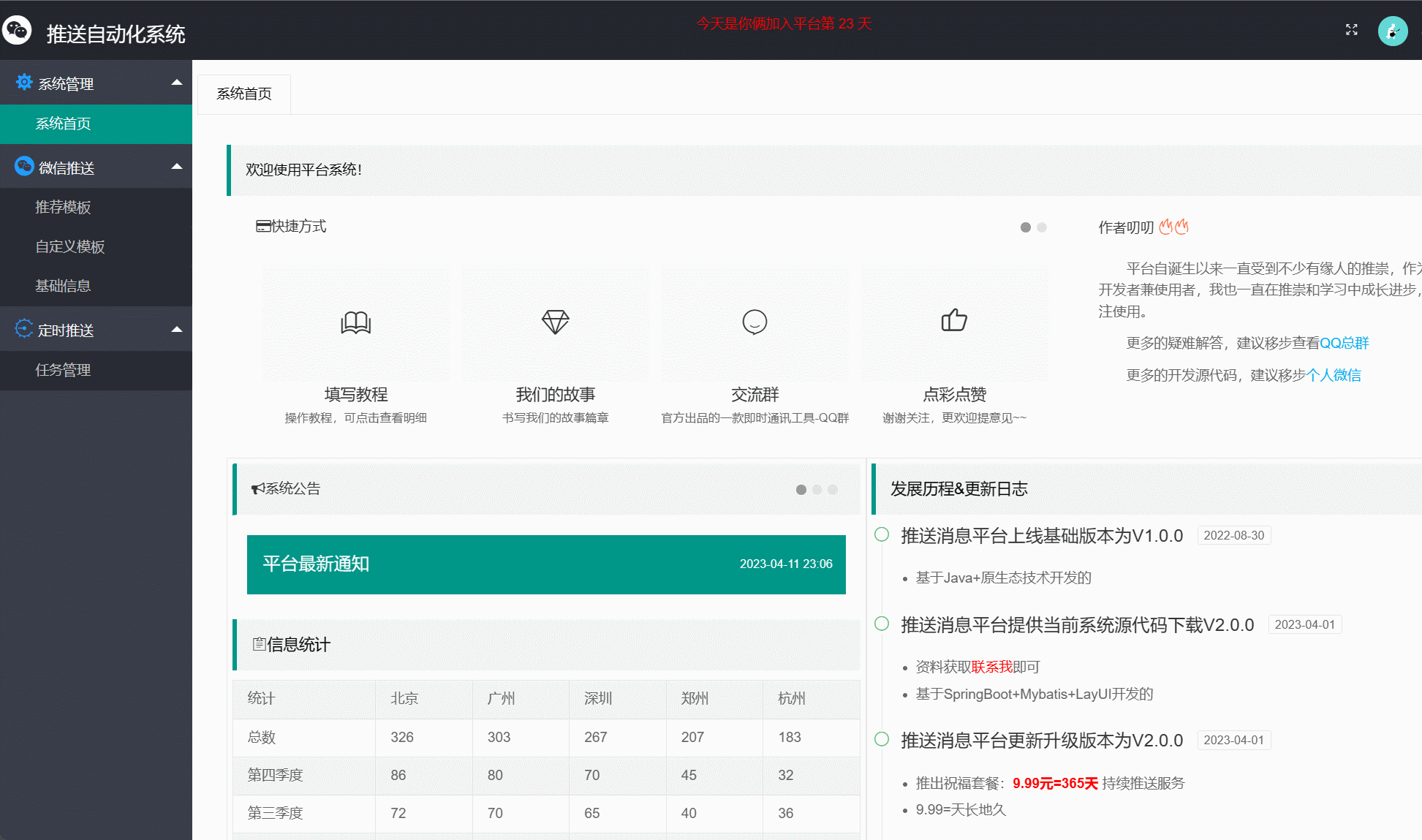Open 任务管理 under 定时推送
Screen dimensions: 1422x840
pos(63,370)
